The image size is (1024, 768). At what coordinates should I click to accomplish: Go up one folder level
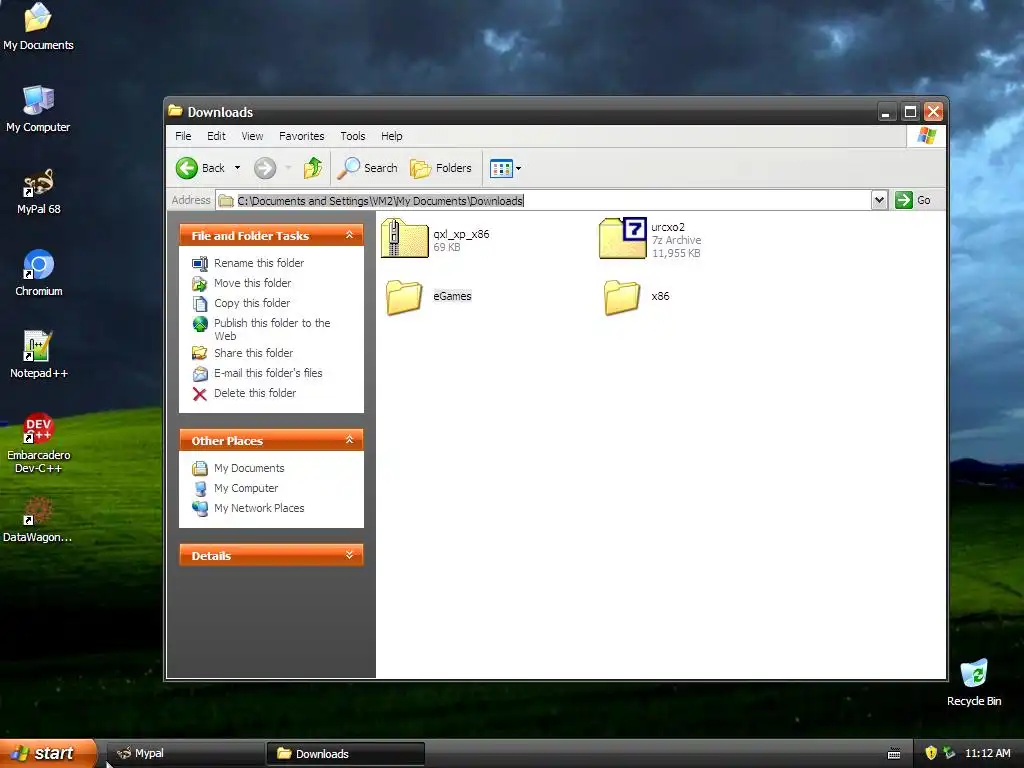[313, 168]
